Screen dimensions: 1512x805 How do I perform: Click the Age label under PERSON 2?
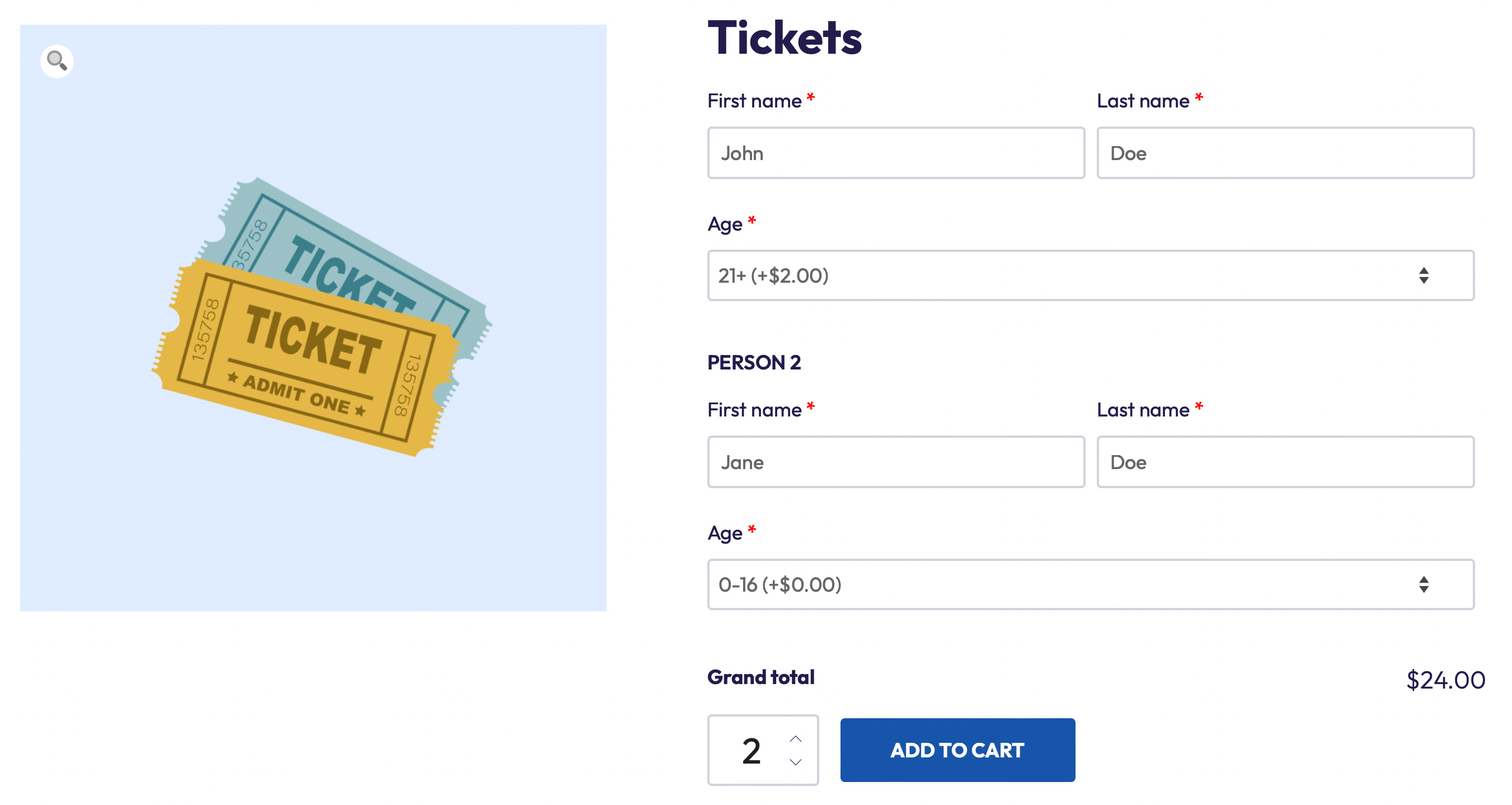725,533
